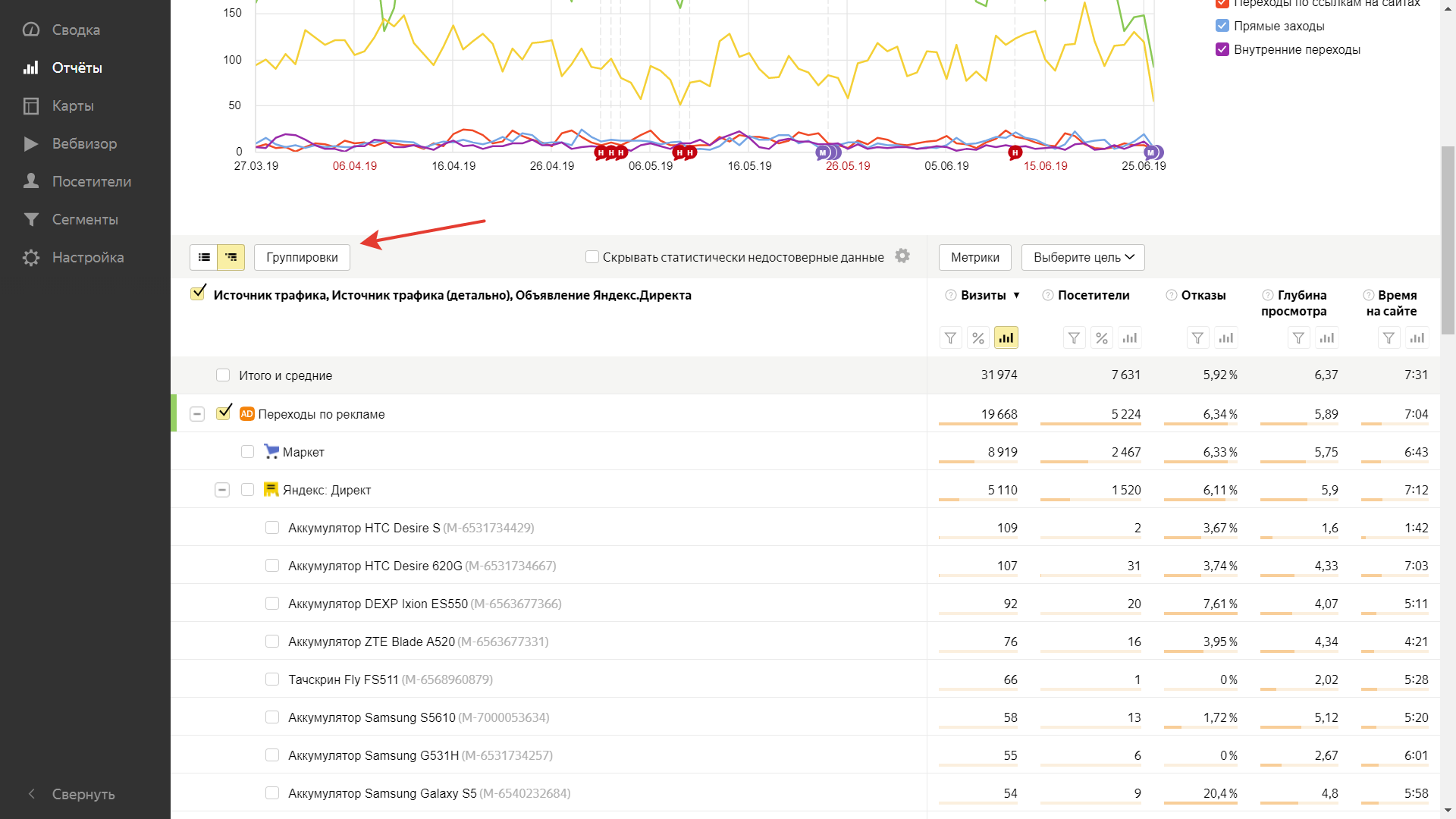Image resolution: width=1456 pixels, height=819 pixels.
Task: Select Отказы chart icon
Action: click(x=1226, y=338)
